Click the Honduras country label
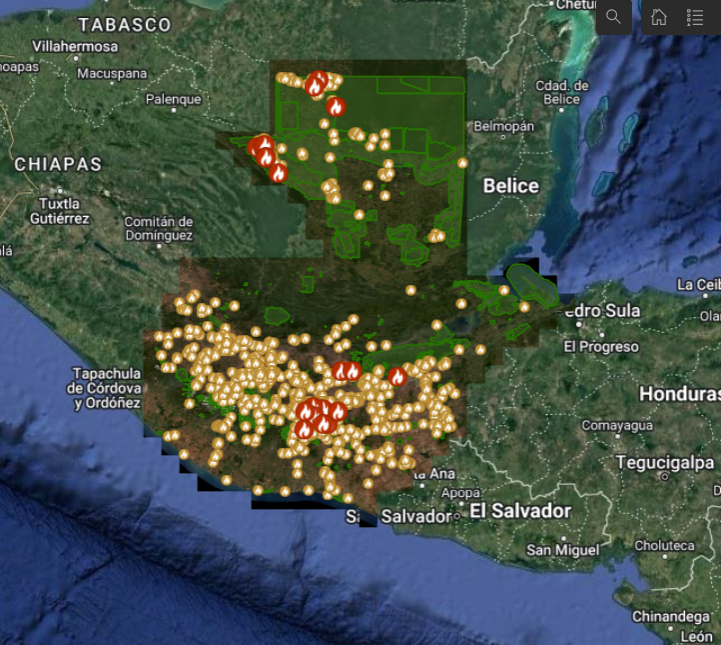The width and height of the screenshot is (721, 645). tap(679, 394)
